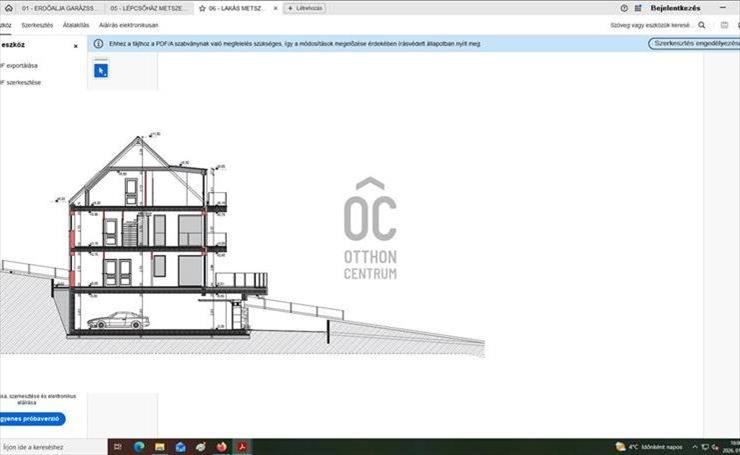
Task: Close the eszköz side panel
Action: pos(76,46)
